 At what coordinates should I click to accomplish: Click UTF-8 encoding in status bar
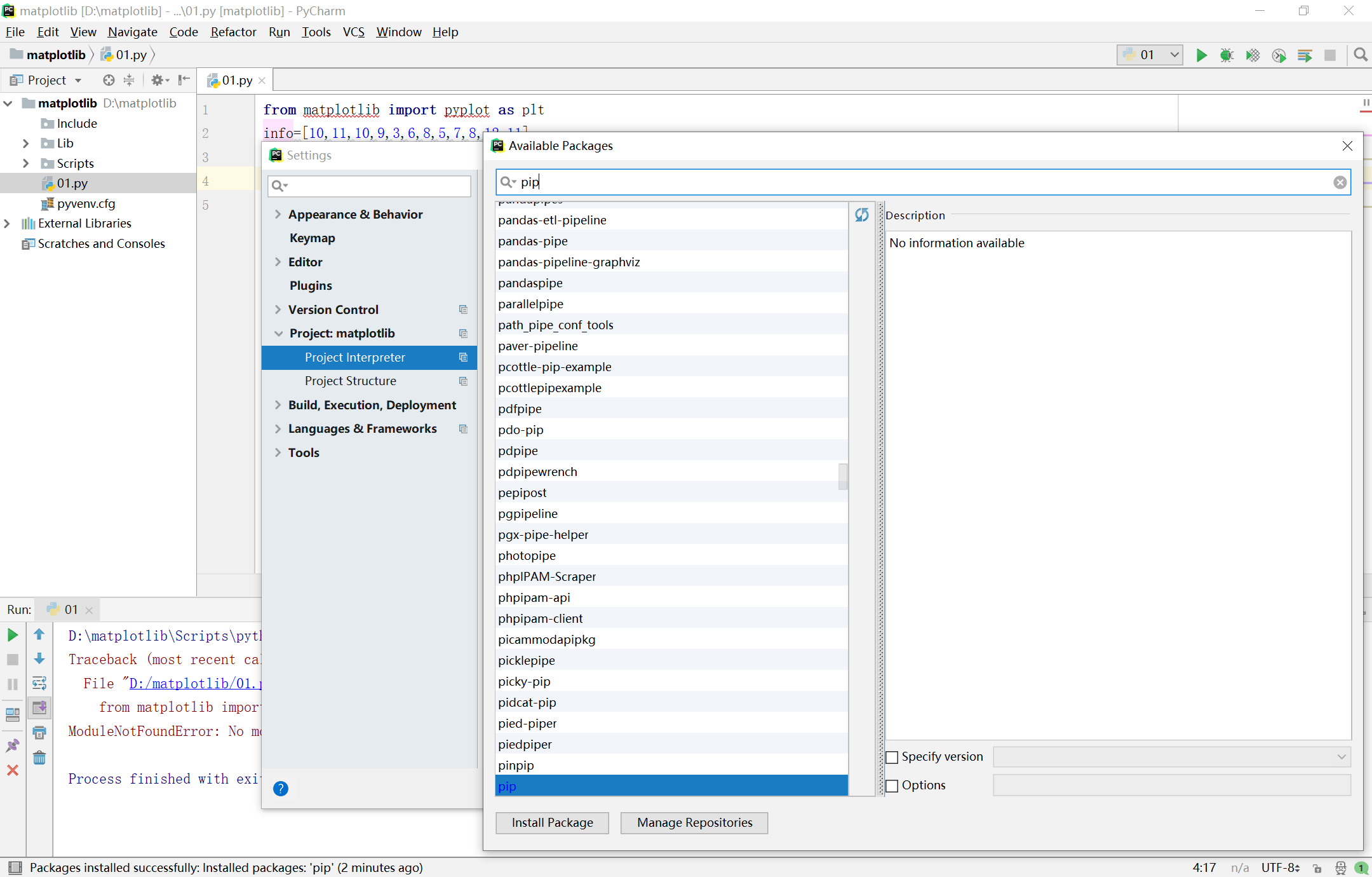pos(1281,867)
